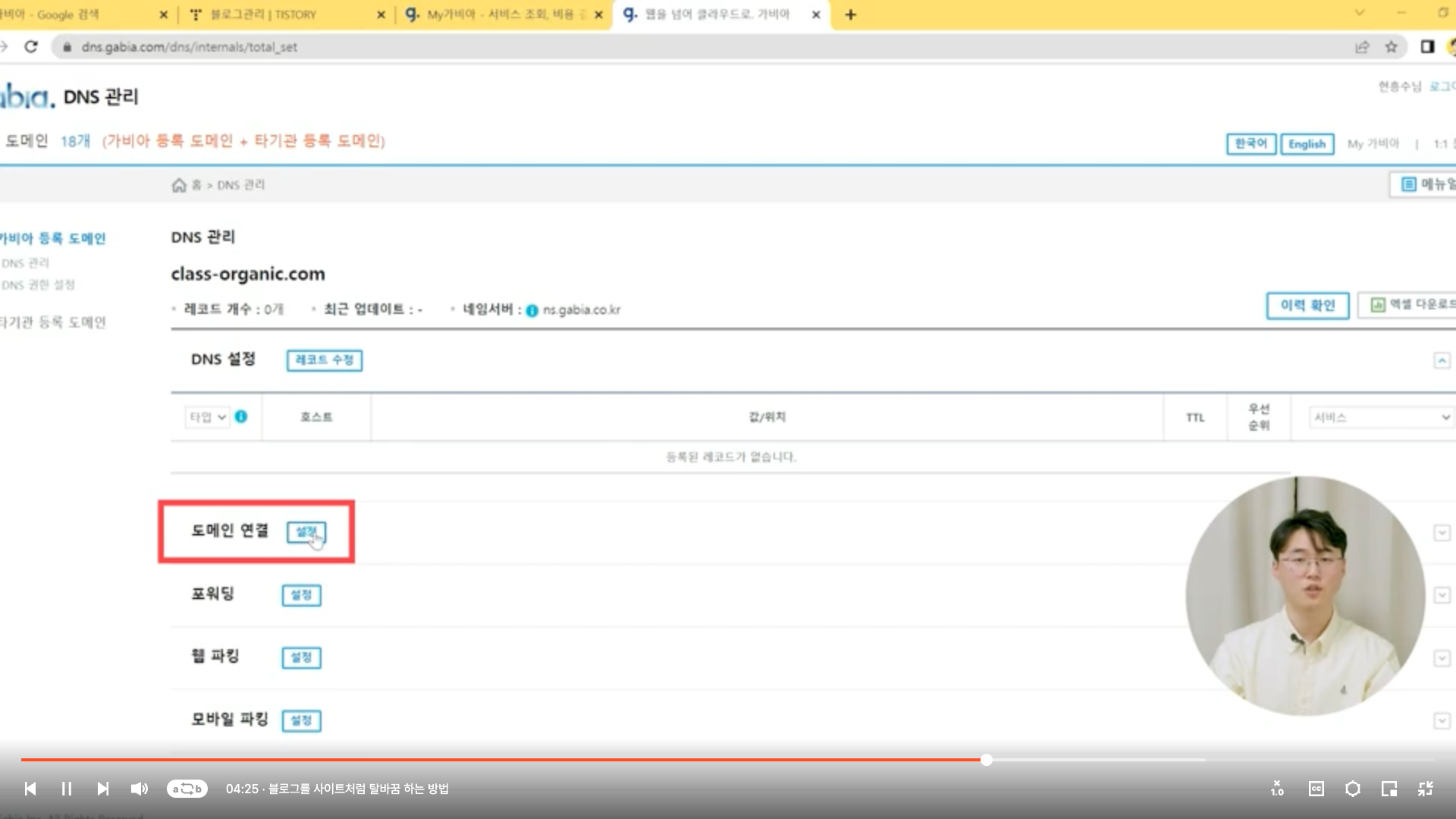Click the picture-in-picture player icon
1456x819 pixels.
tap(1389, 789)
